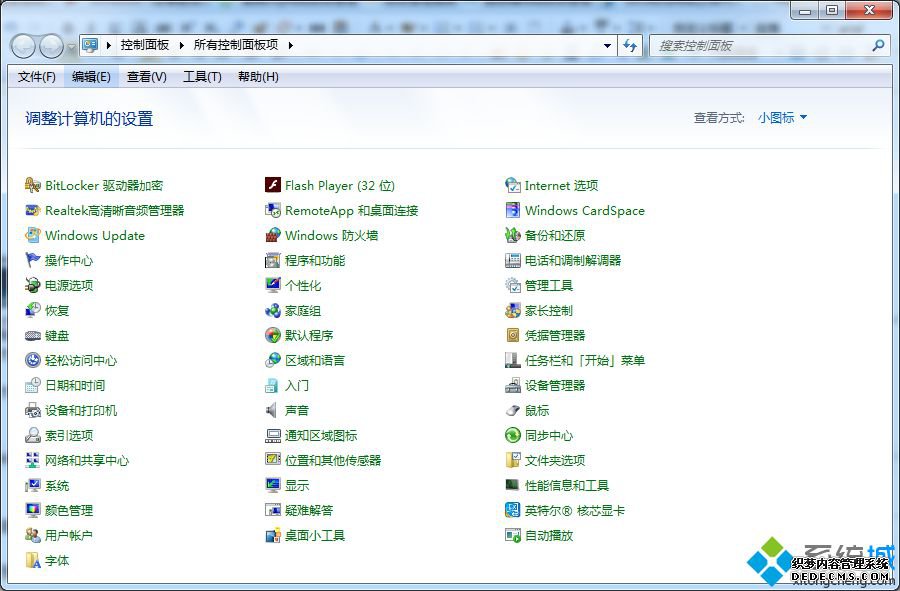The height and width of the screenshot is (591, 900).
Task: Open recent pages dropdown beside forward button
Action: coord(71,46)
